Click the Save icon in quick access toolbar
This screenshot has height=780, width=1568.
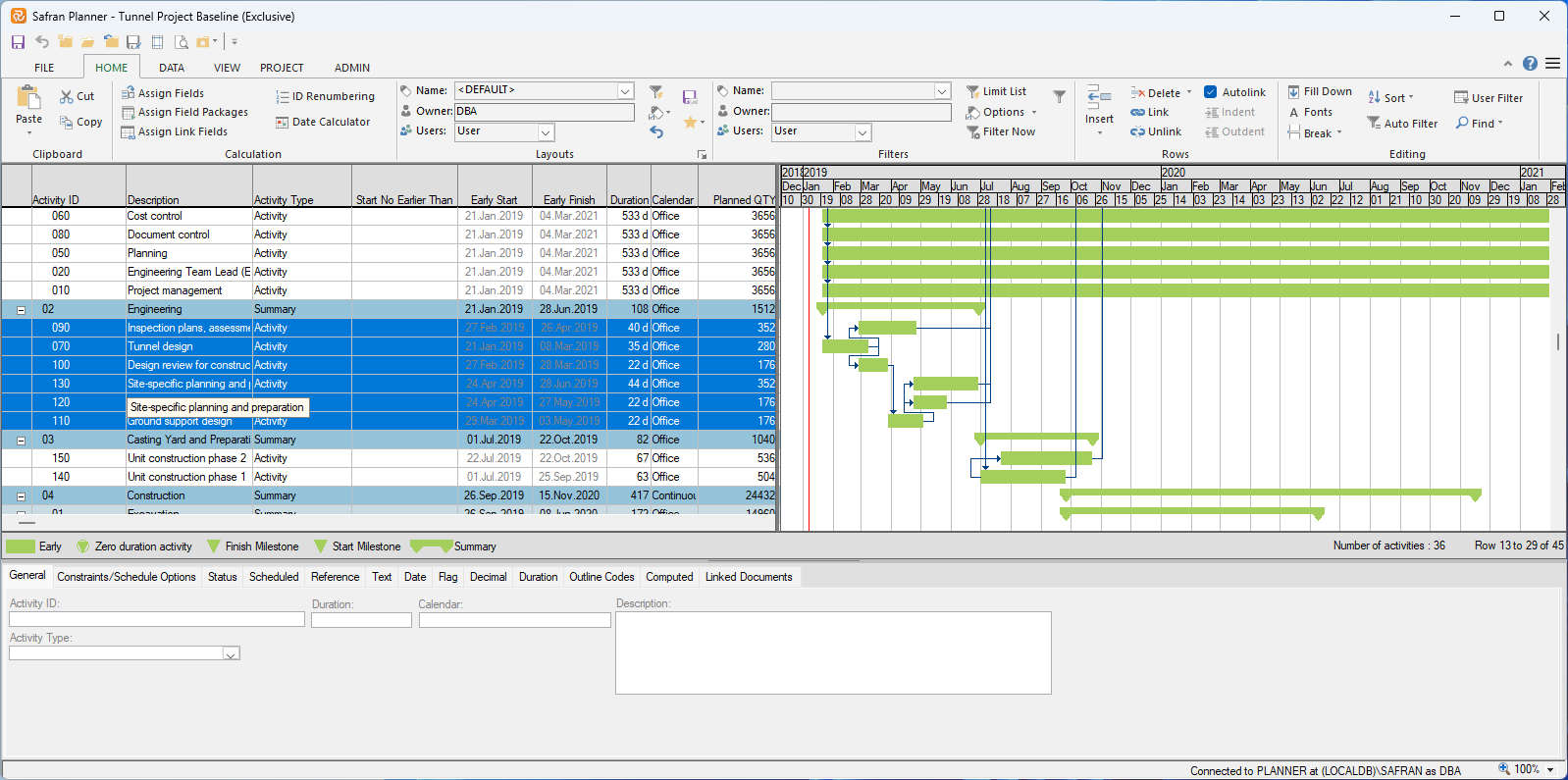point(18,42)
